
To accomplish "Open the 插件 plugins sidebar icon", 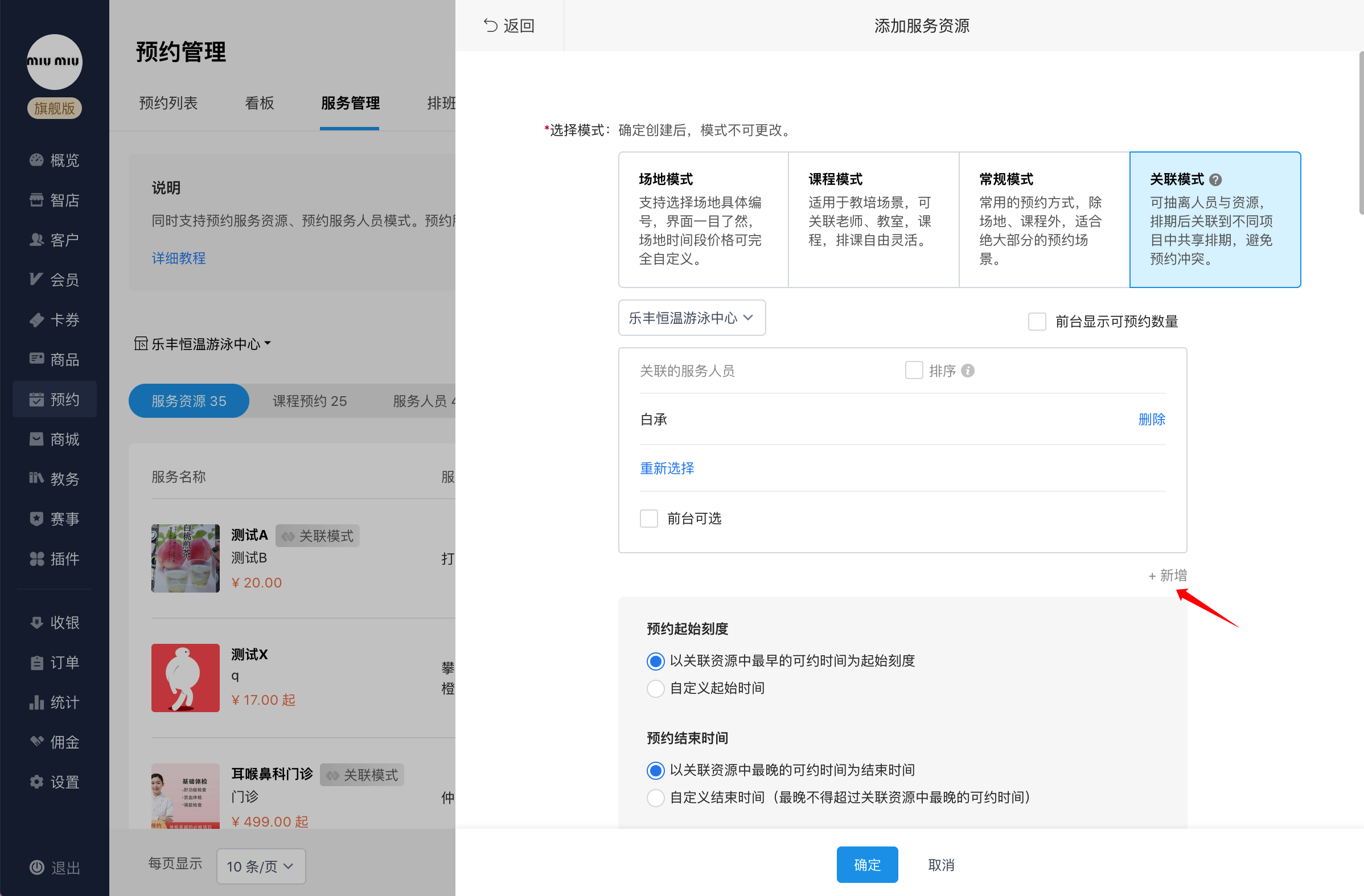I will pos(36,558).
